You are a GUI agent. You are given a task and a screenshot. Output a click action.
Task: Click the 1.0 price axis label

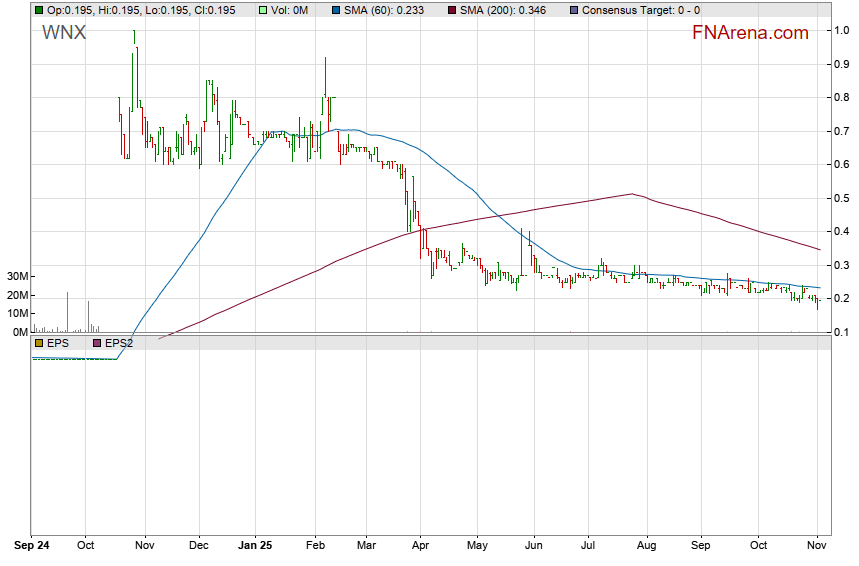pos(842,31)
